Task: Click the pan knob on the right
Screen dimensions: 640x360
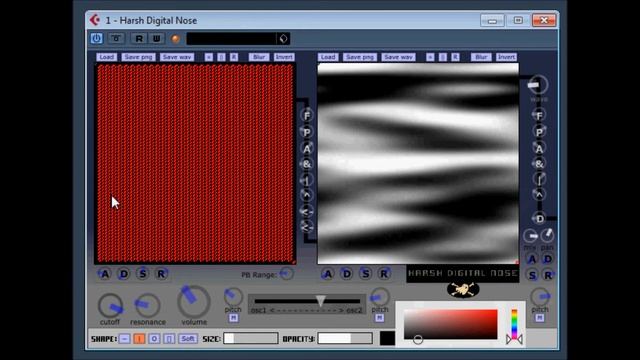Action: click(547, 236)
